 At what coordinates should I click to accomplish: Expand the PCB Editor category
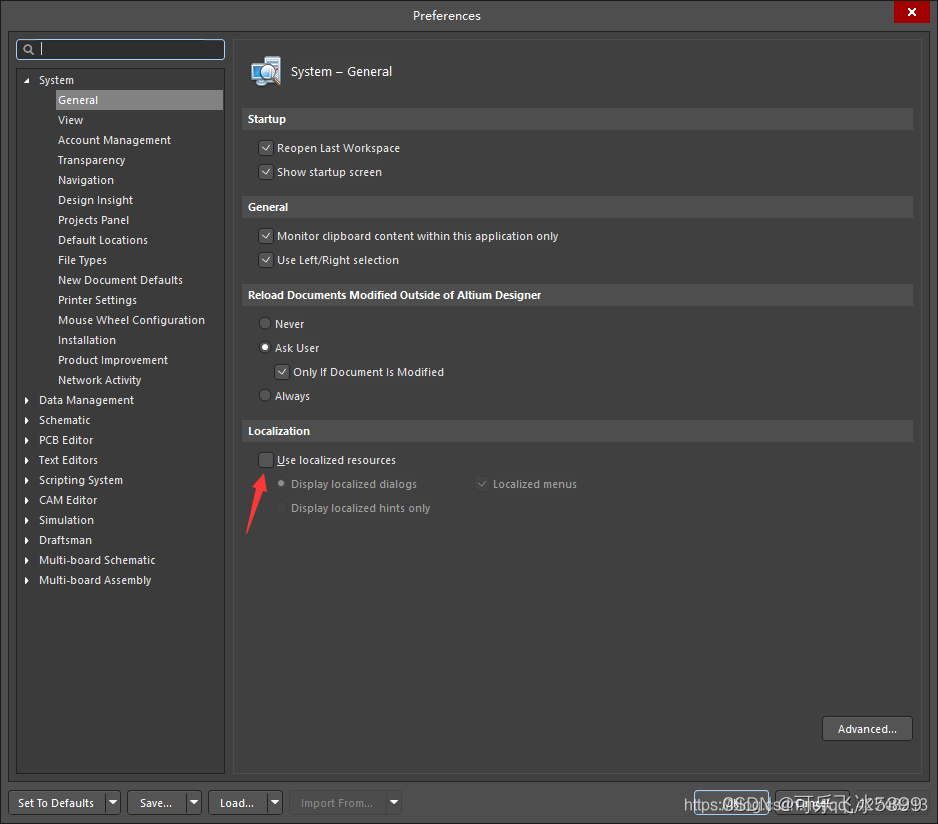28,440
